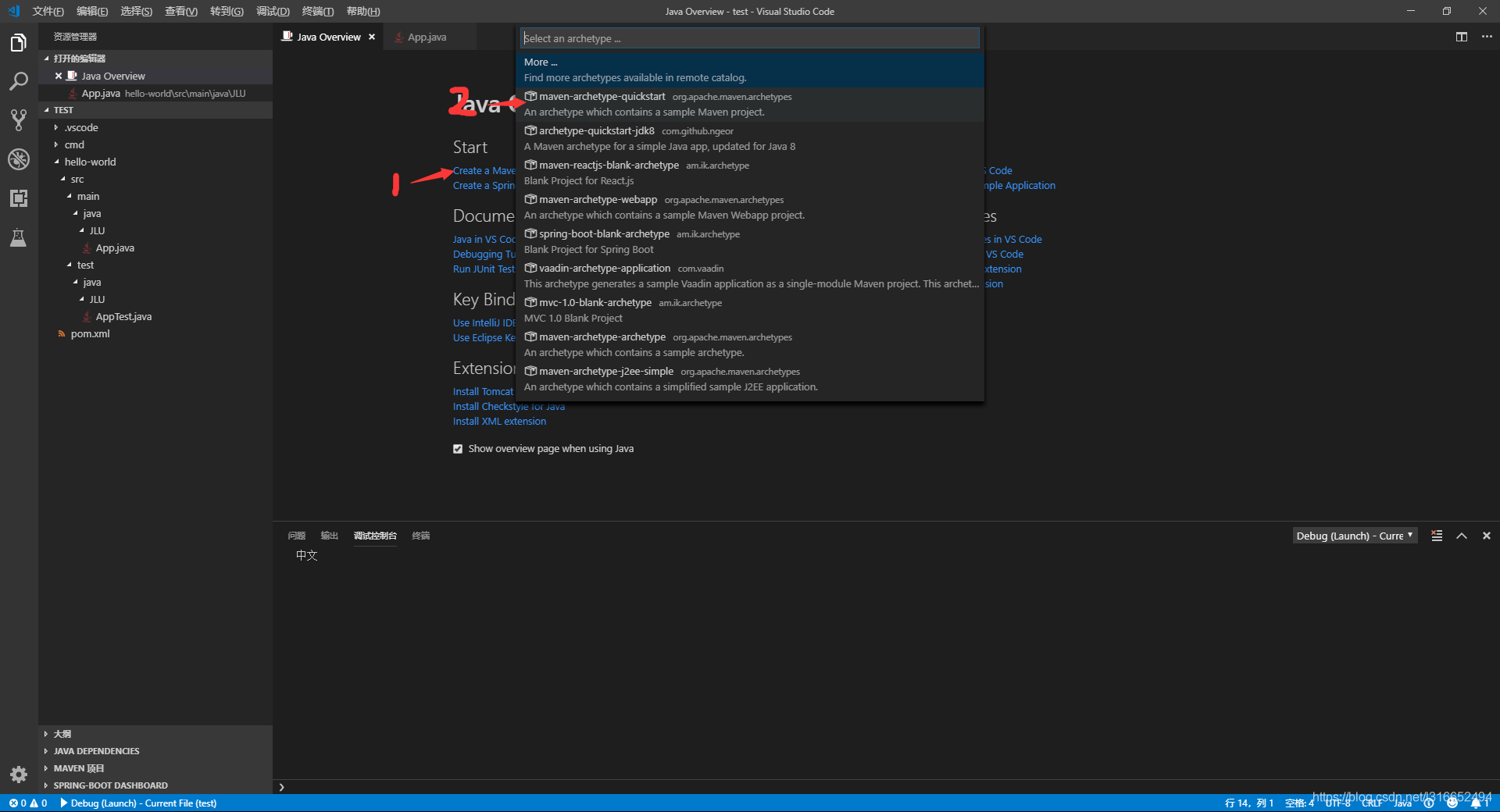Select maven-archetype-j2ee-simple option
Screen dimensions: 1500x812
[750, 379]
